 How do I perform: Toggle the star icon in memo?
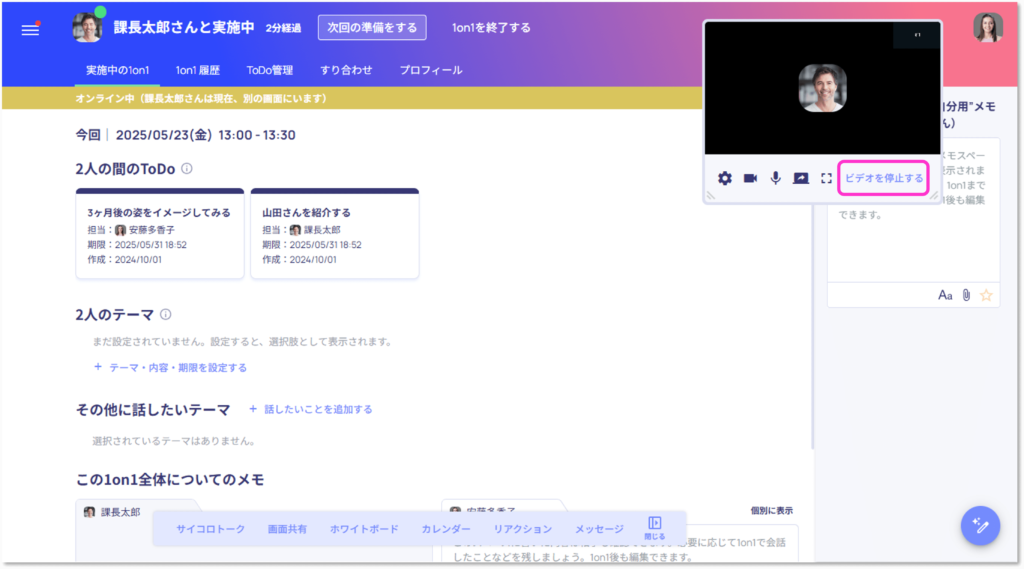point(986,295)
